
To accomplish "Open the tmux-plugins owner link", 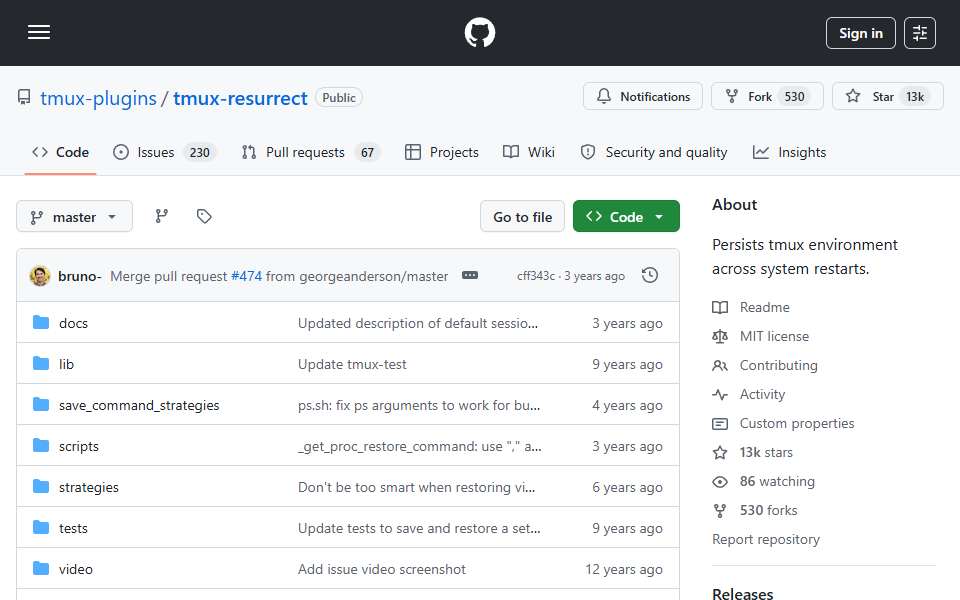I will 99,98.
